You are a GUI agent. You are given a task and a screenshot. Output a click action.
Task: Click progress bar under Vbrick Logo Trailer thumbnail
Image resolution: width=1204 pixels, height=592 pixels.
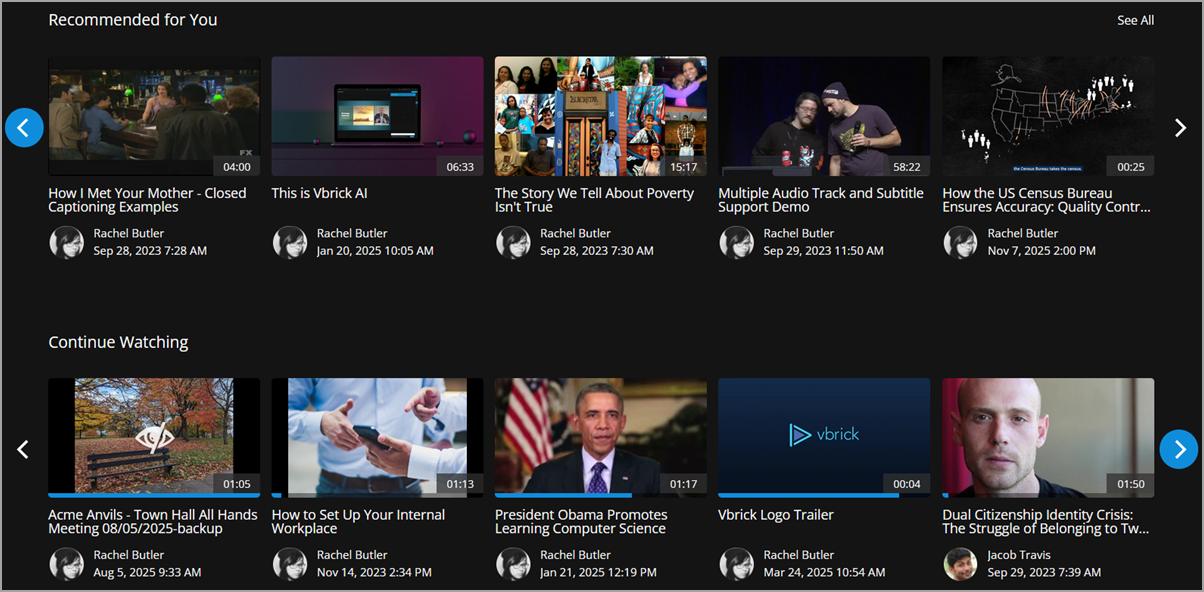pos(824,495)
